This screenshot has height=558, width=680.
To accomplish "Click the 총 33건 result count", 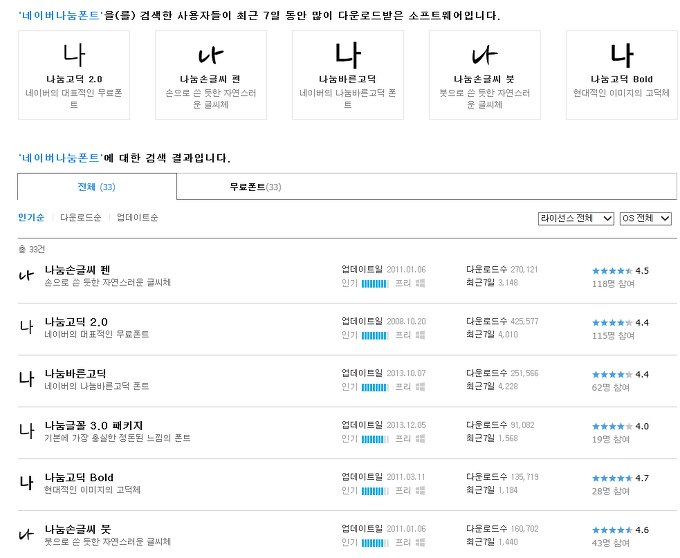I will (31, 249).
